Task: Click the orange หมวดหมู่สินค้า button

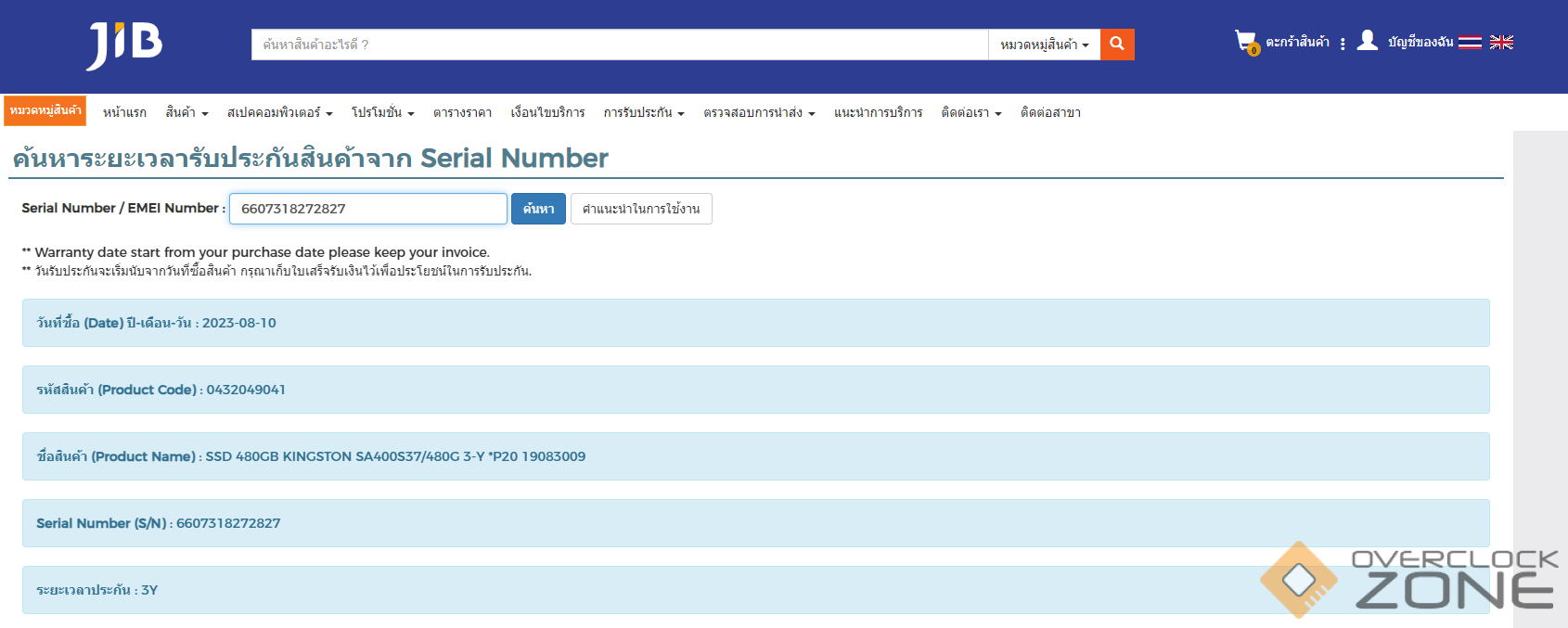Action: click(45, 110)
